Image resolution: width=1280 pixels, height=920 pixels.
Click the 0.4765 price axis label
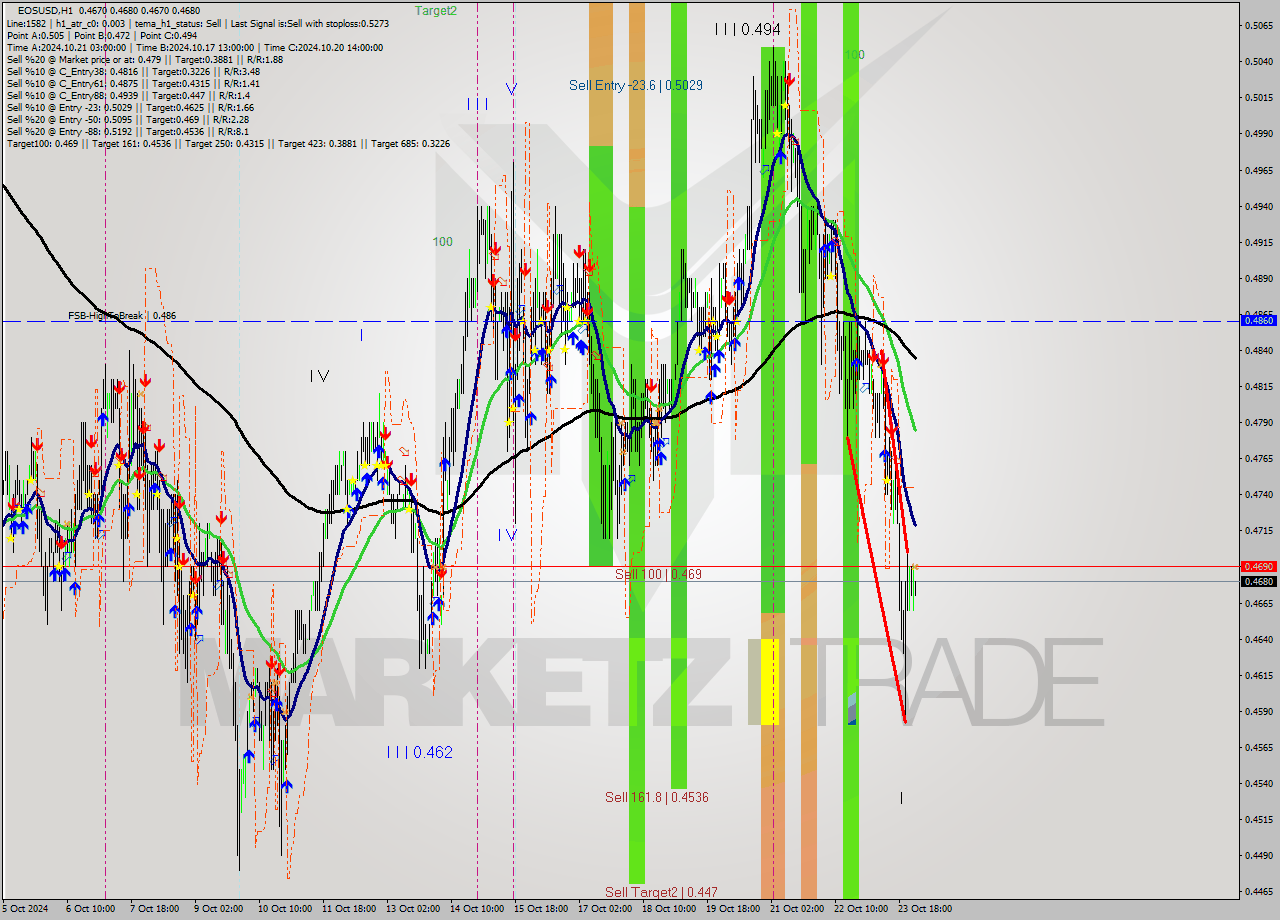pos(1257,458)
